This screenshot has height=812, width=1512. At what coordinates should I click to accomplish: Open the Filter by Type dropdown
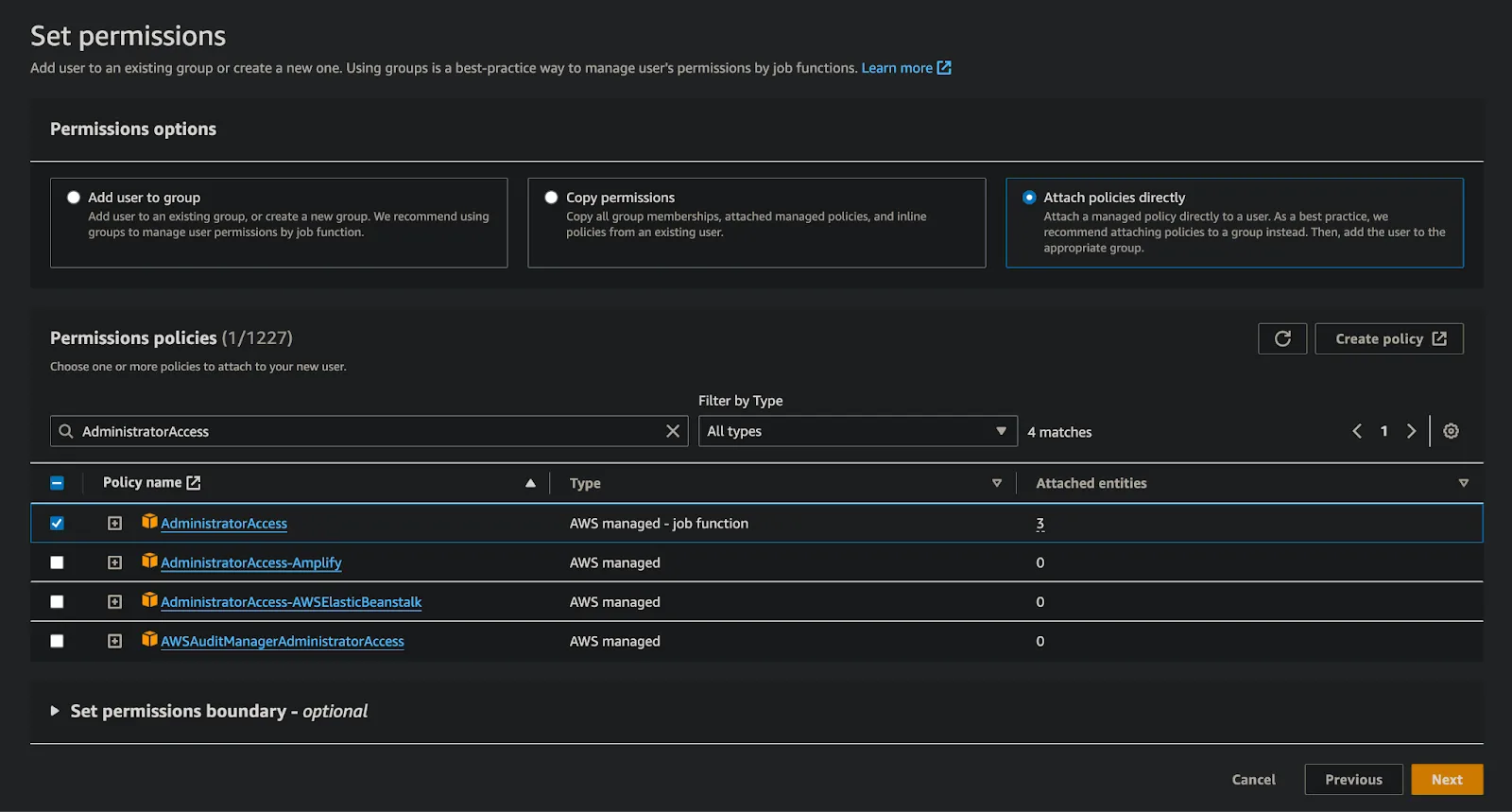click(858, 431)
